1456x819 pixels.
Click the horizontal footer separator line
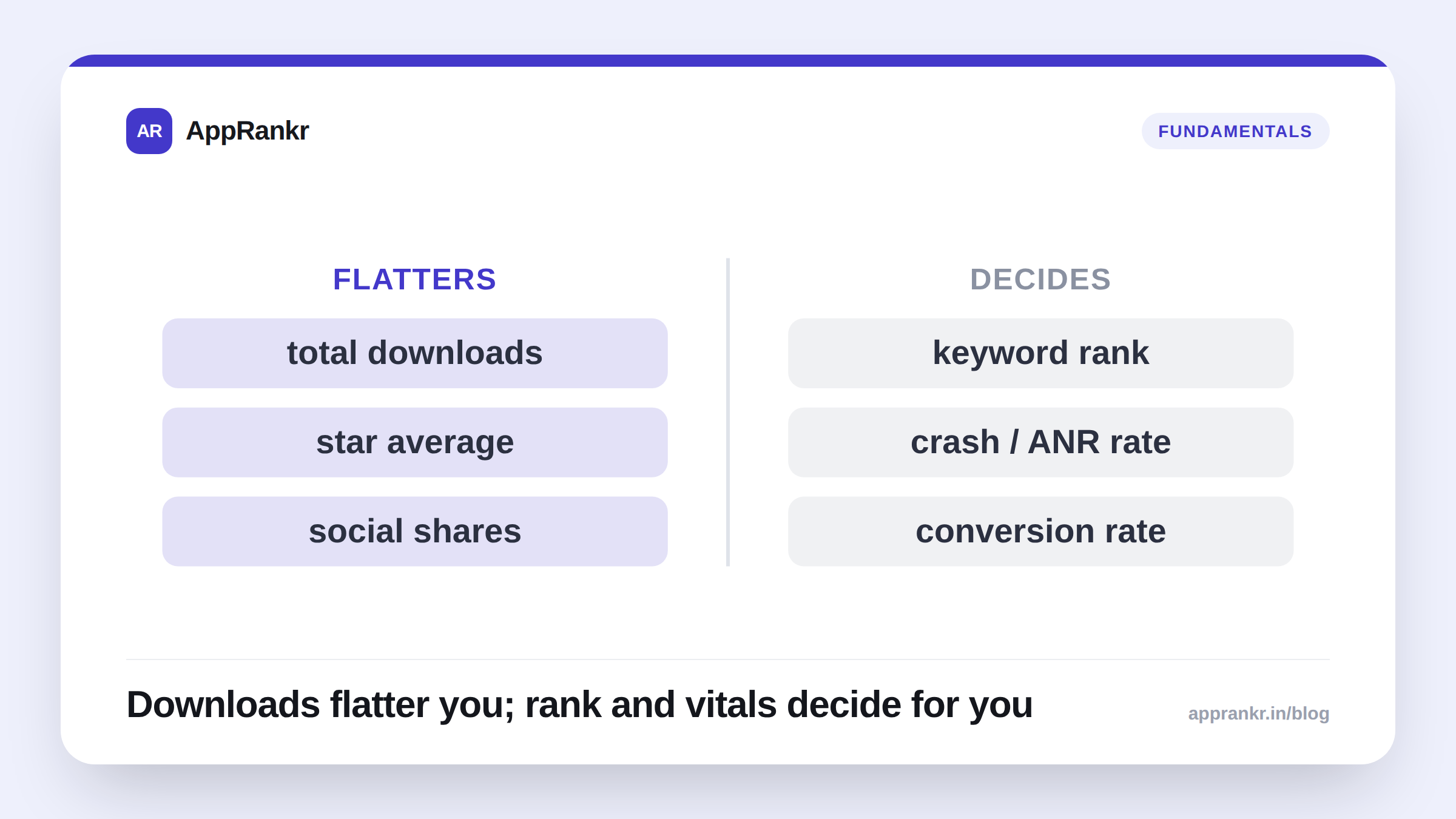728,659
